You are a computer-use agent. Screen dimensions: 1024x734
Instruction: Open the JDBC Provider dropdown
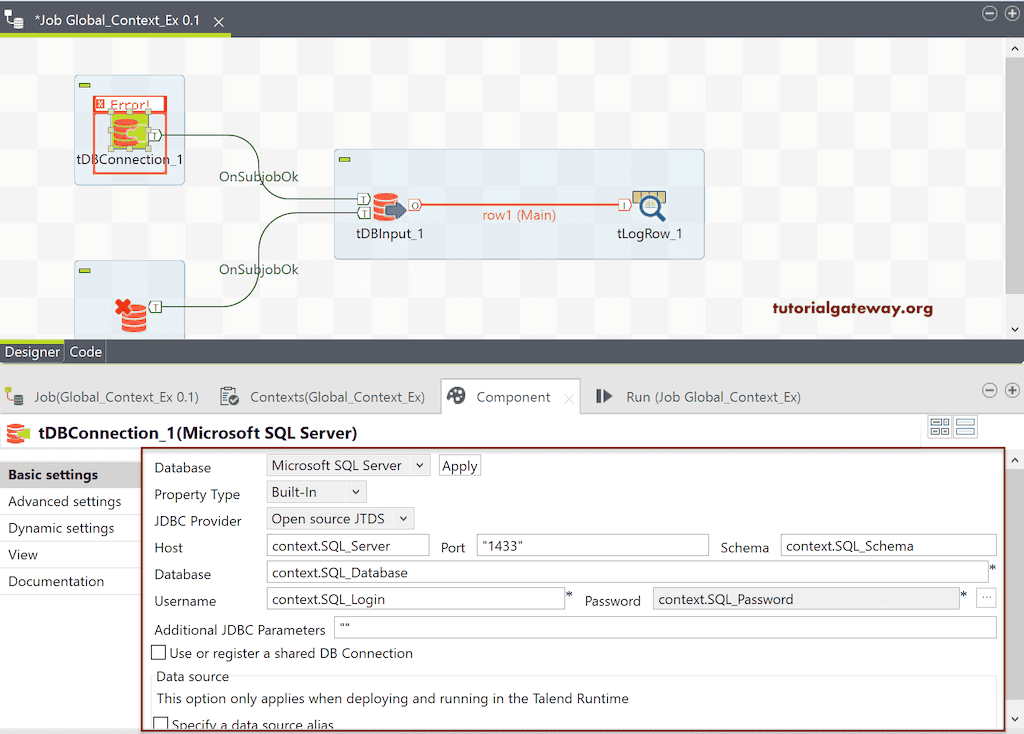[341, 518]
